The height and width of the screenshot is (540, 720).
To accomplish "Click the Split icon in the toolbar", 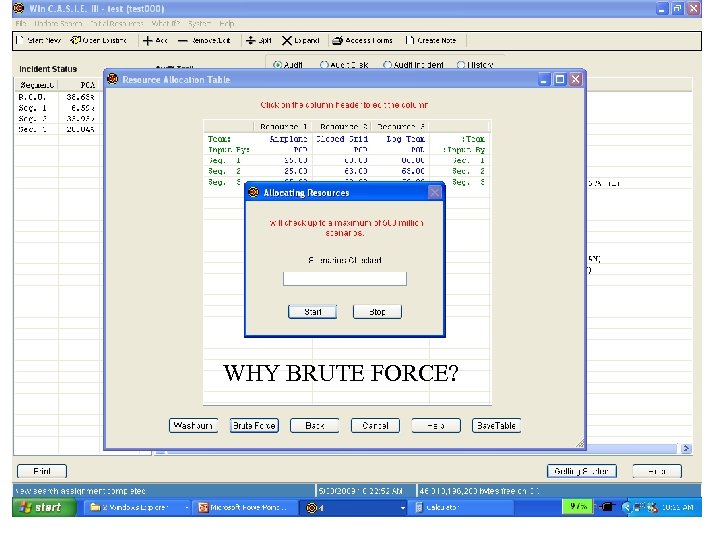I will tap(251, 40).
